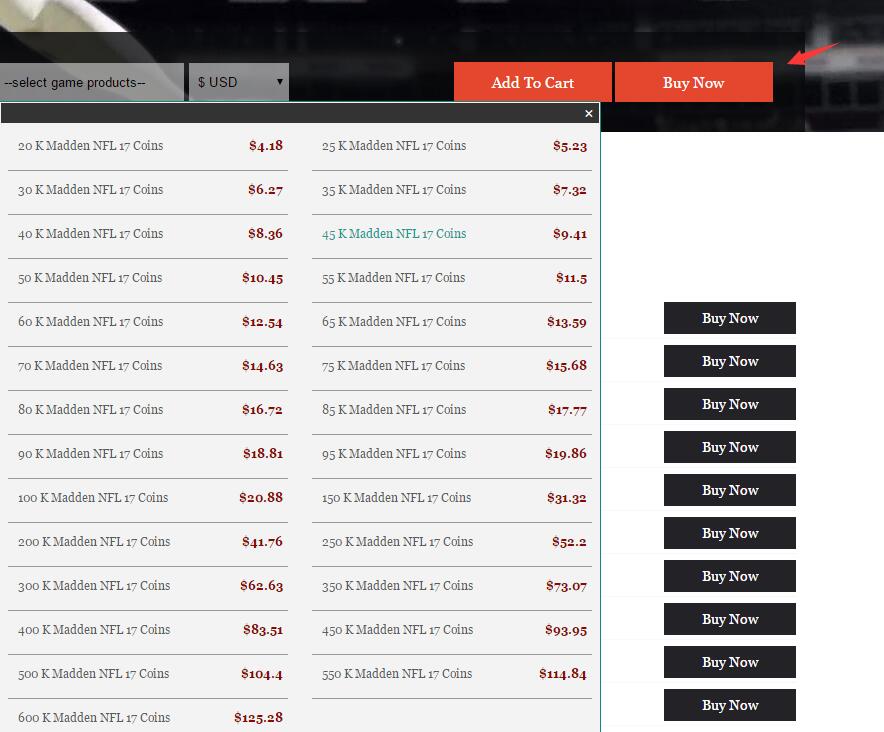Select 25 K Madden NFL 17 Coins
Viewport: 884px width, 732px height.
[x=394, y=145]
